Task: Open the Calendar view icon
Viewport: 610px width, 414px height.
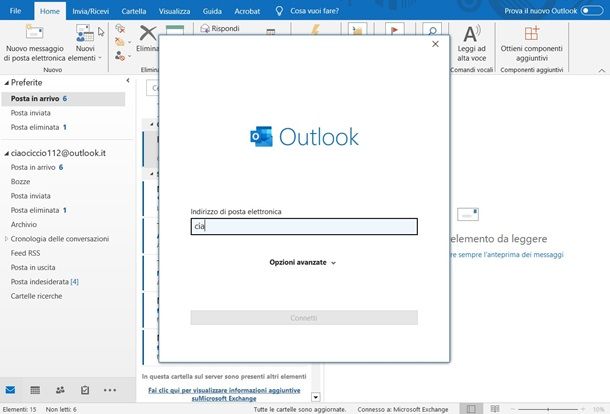Action: coord(35,390)
